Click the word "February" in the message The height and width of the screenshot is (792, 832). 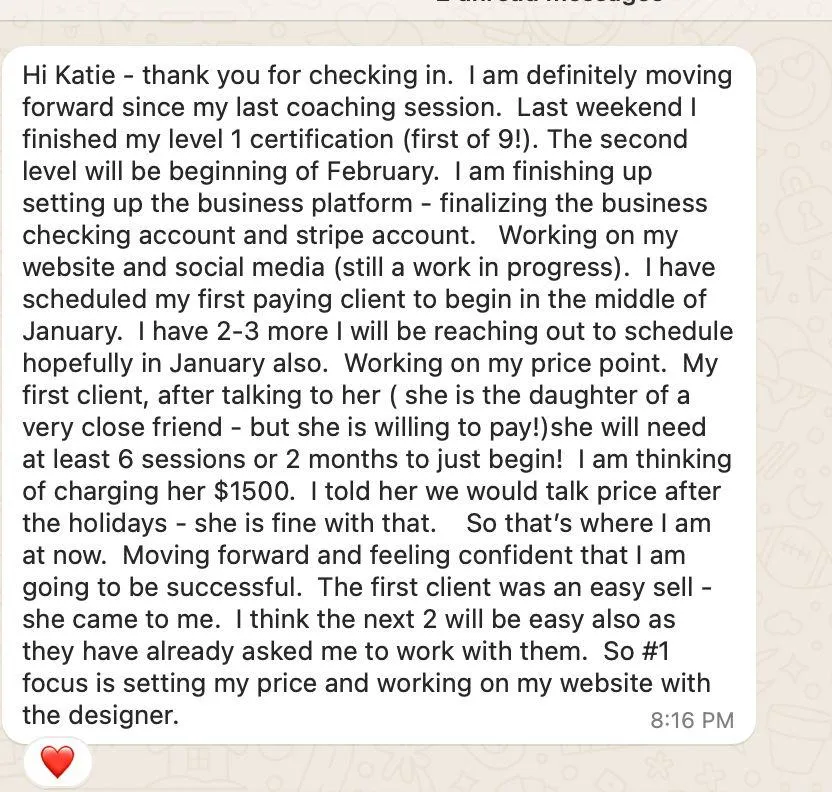382,171
